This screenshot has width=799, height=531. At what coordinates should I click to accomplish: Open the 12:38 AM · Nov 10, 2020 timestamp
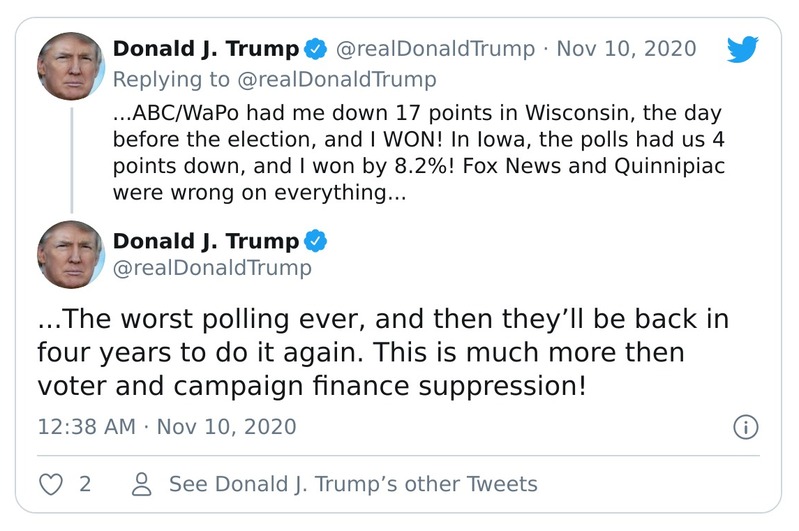[x=167, y=427]
